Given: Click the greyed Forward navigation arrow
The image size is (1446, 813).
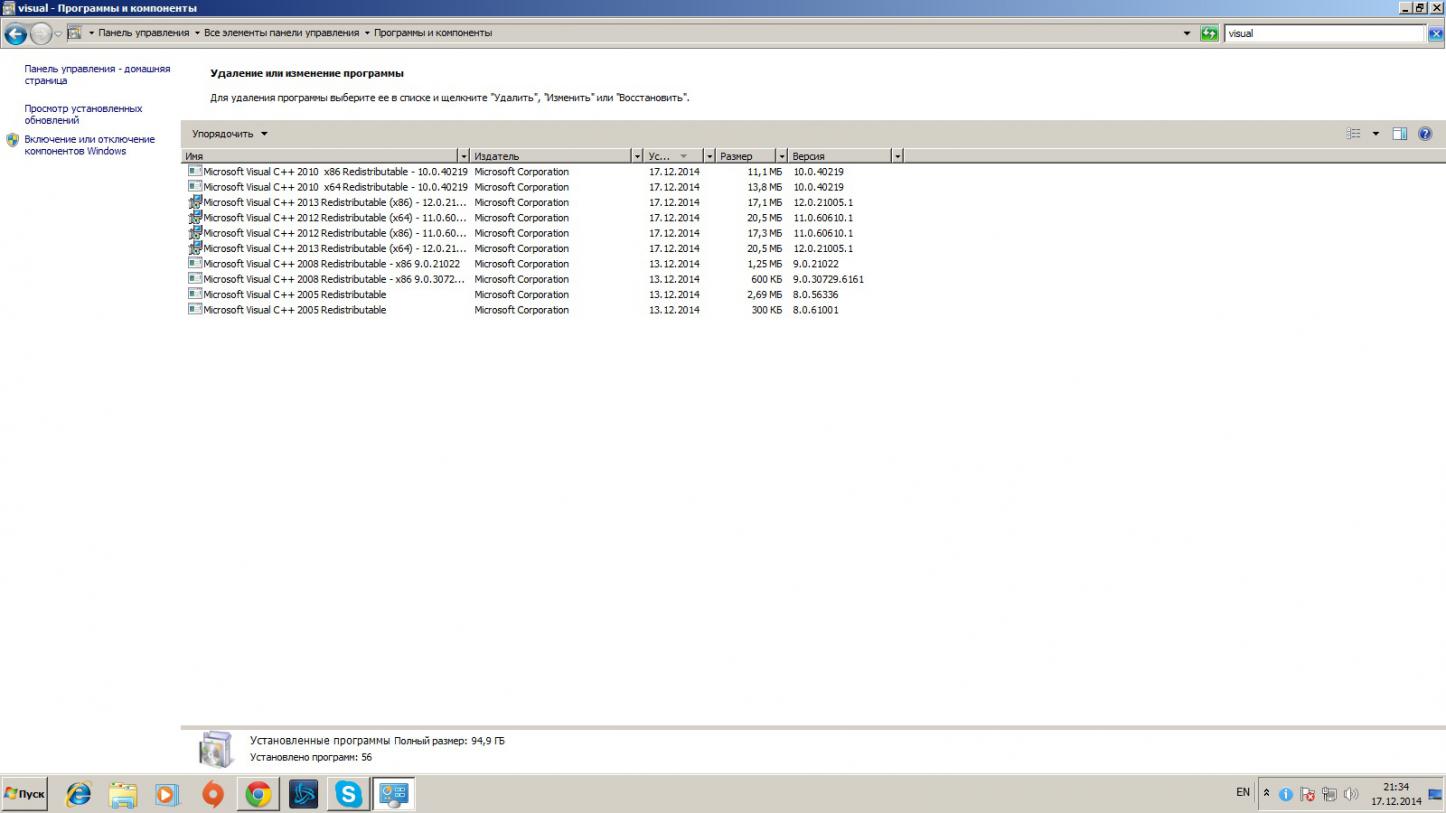Looking at the screenshot, I should pyautogui.click(x=41, y=34).
